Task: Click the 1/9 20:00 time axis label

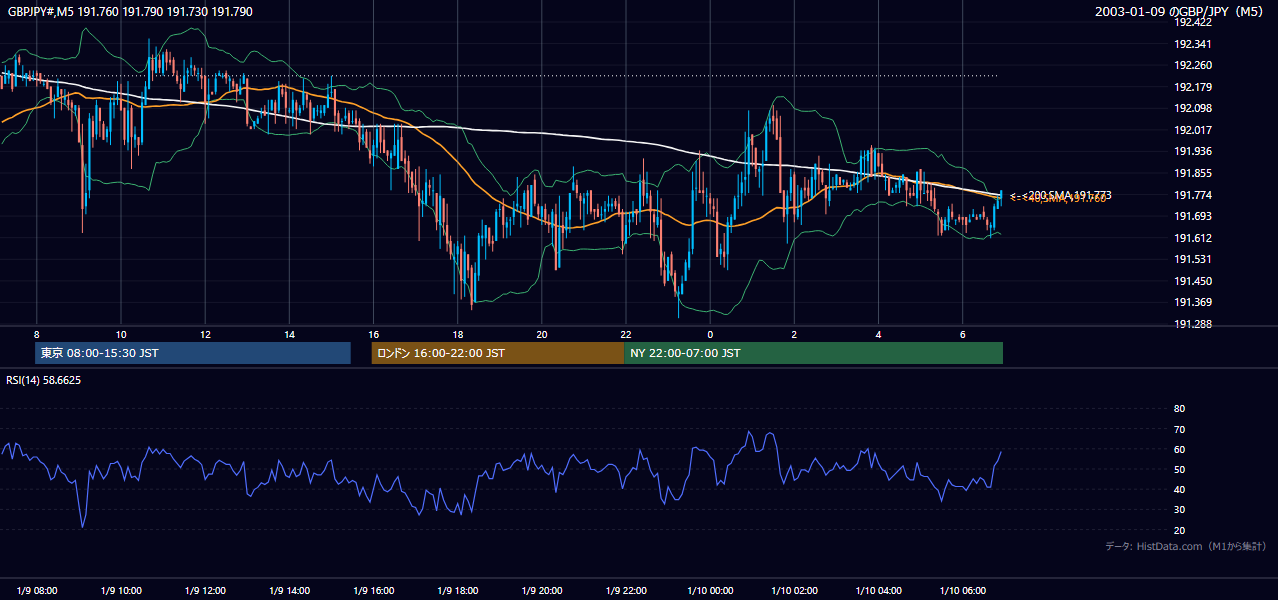Action: click(542, 590)
